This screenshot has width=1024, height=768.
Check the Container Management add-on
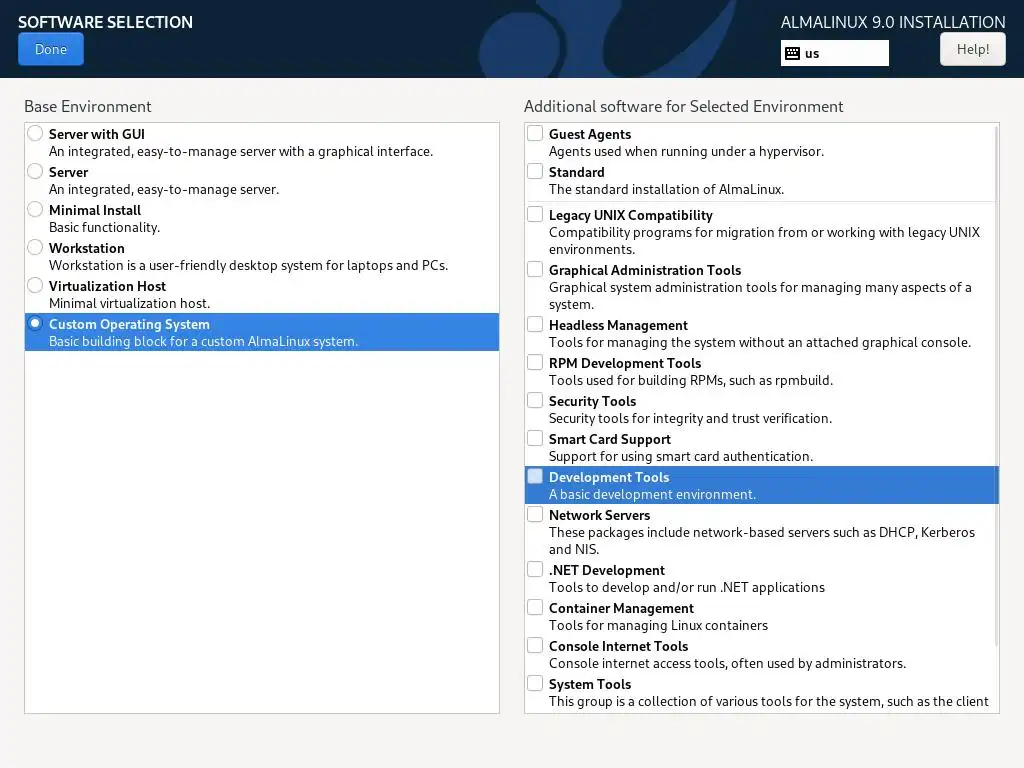[536, 608]
